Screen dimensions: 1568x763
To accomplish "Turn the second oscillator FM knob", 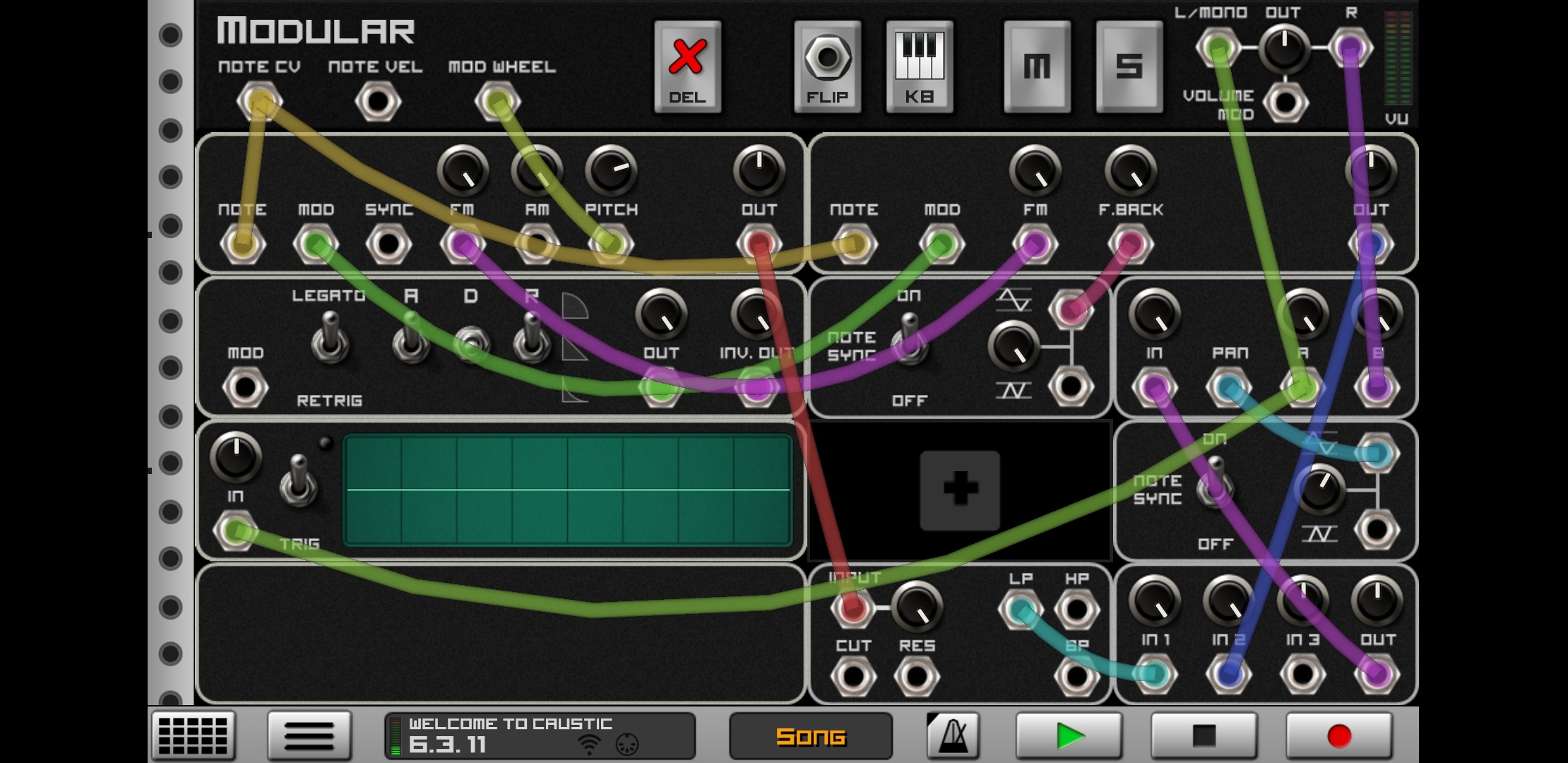I will coord(1035,170).
